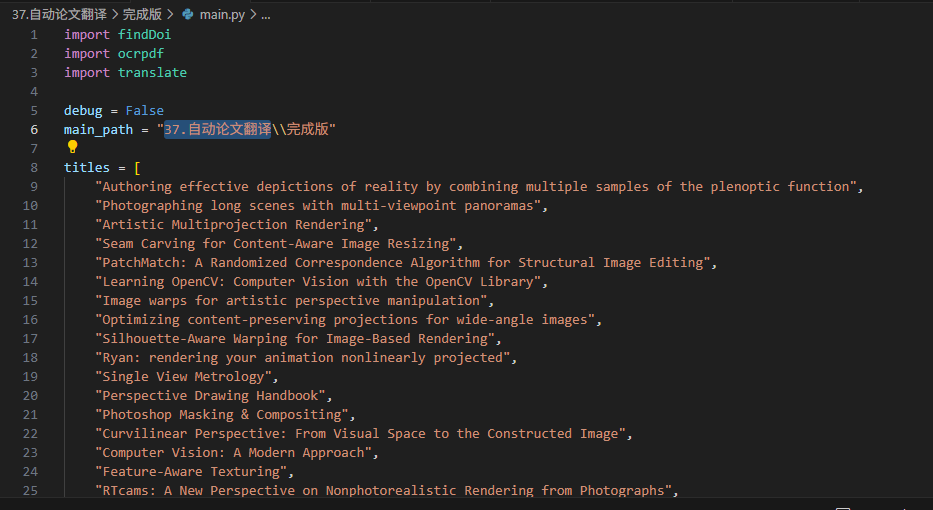Click the "Seam Carving for Content-Aware" string
Screen dimensions: 933x510
point(276,244)
